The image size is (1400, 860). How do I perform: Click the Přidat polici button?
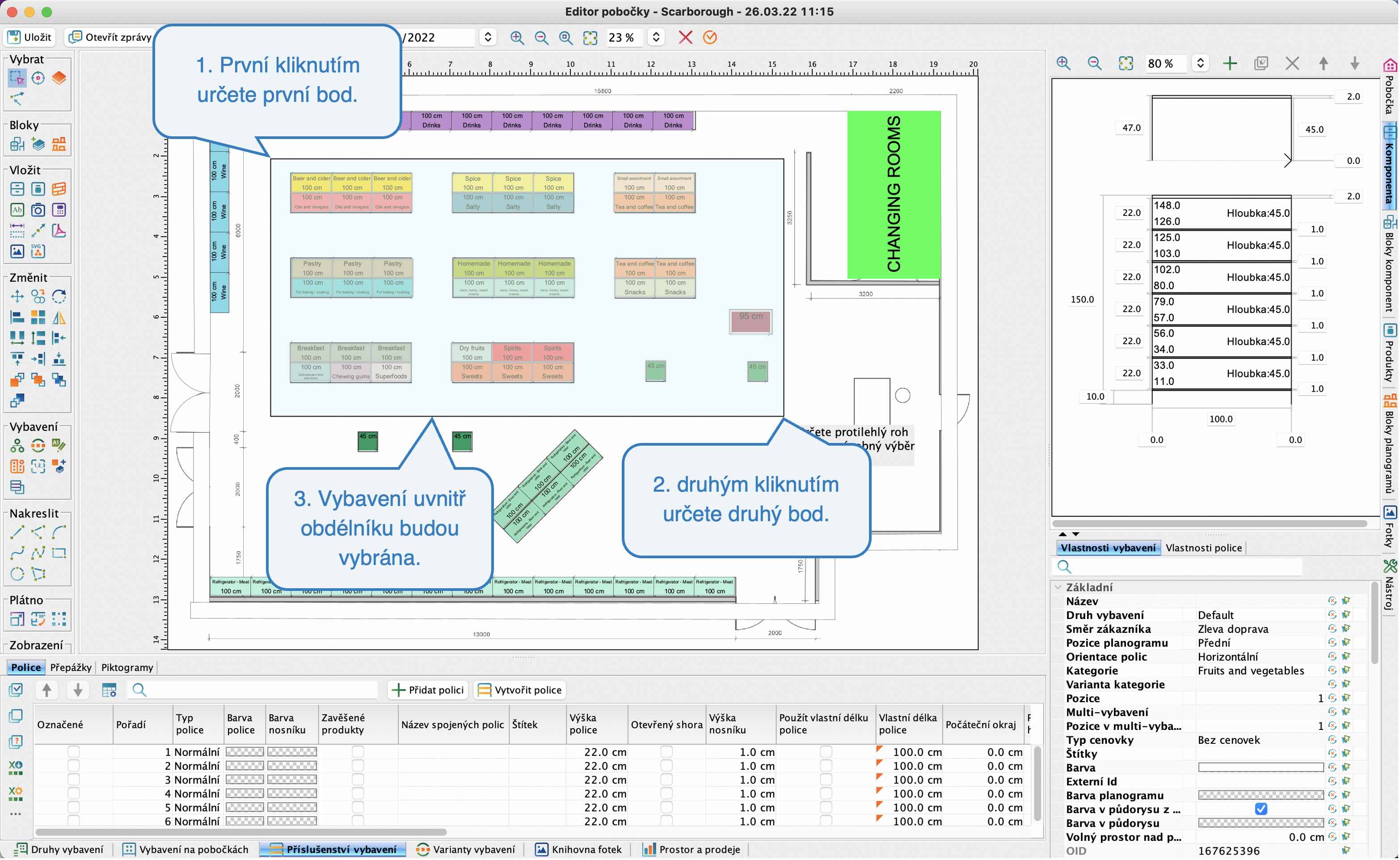[x=429, y=691]
